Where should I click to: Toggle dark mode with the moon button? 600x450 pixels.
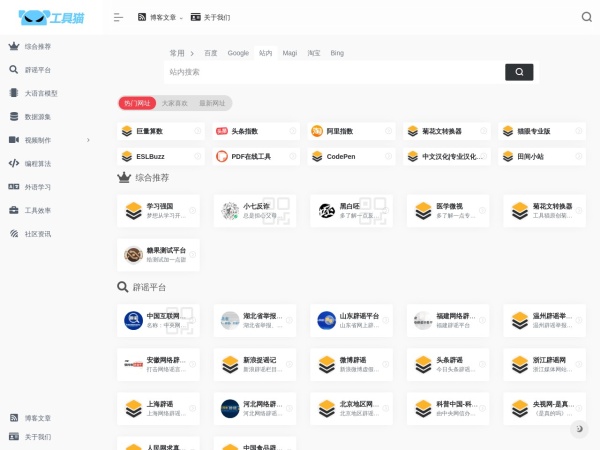point(579,429)
